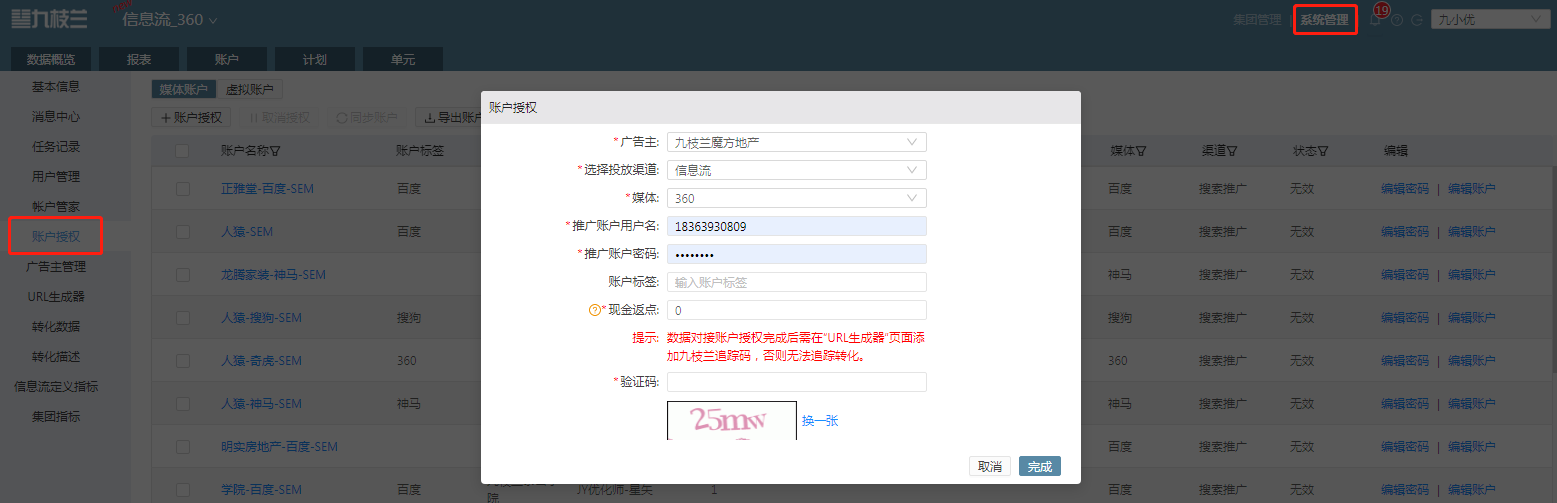The image size is (1557, 503).
Task: Switch to the 计划 tab
Action: 315,59
